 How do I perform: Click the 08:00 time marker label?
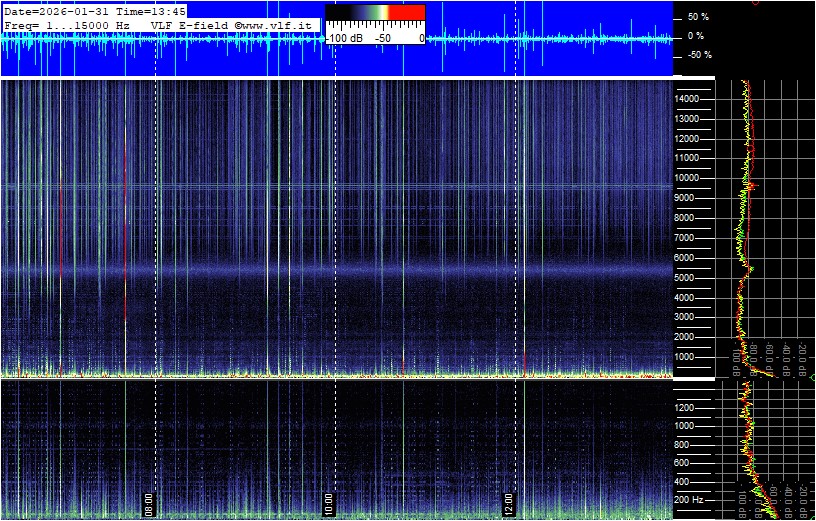(x=150, y=502)
